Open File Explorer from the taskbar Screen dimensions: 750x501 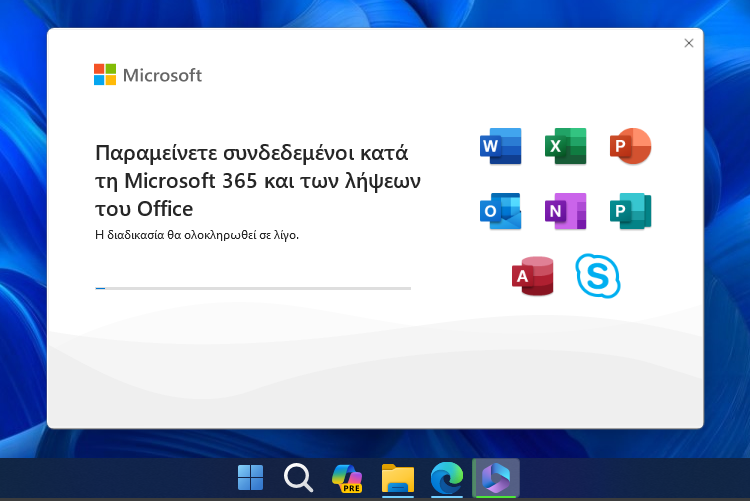[398, 478]
